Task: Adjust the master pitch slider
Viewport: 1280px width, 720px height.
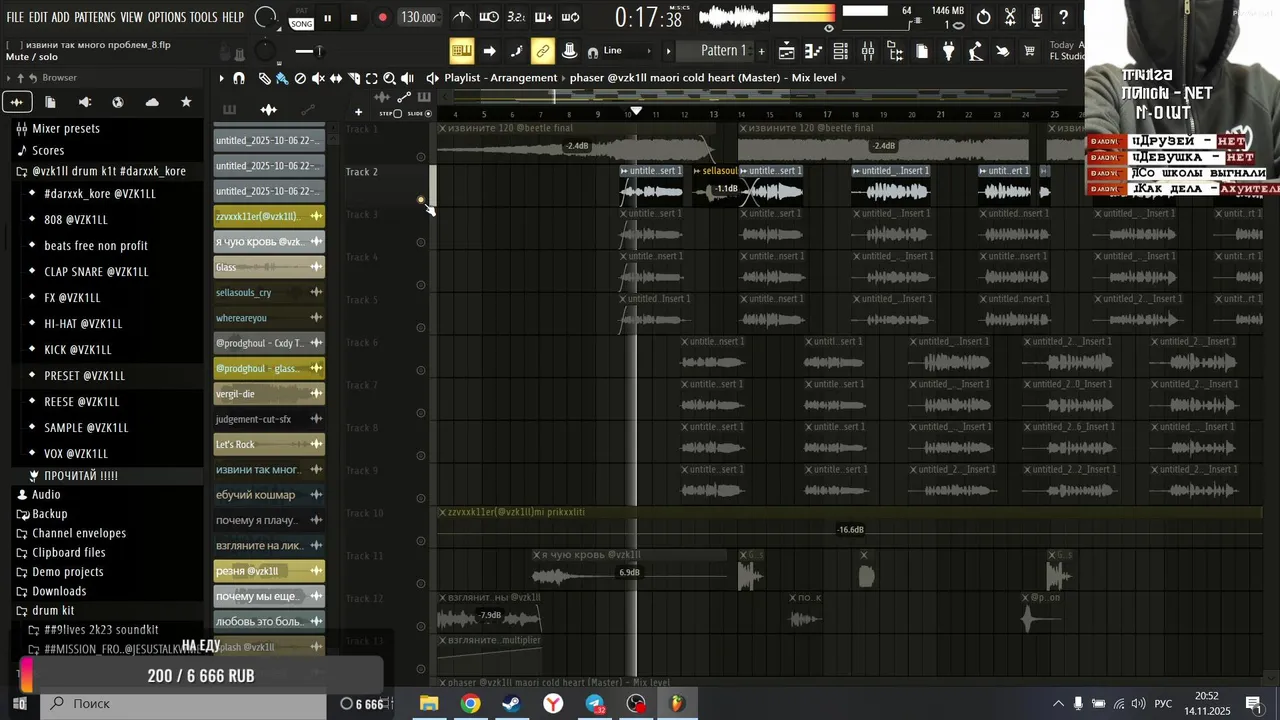Action: [310, 51]
